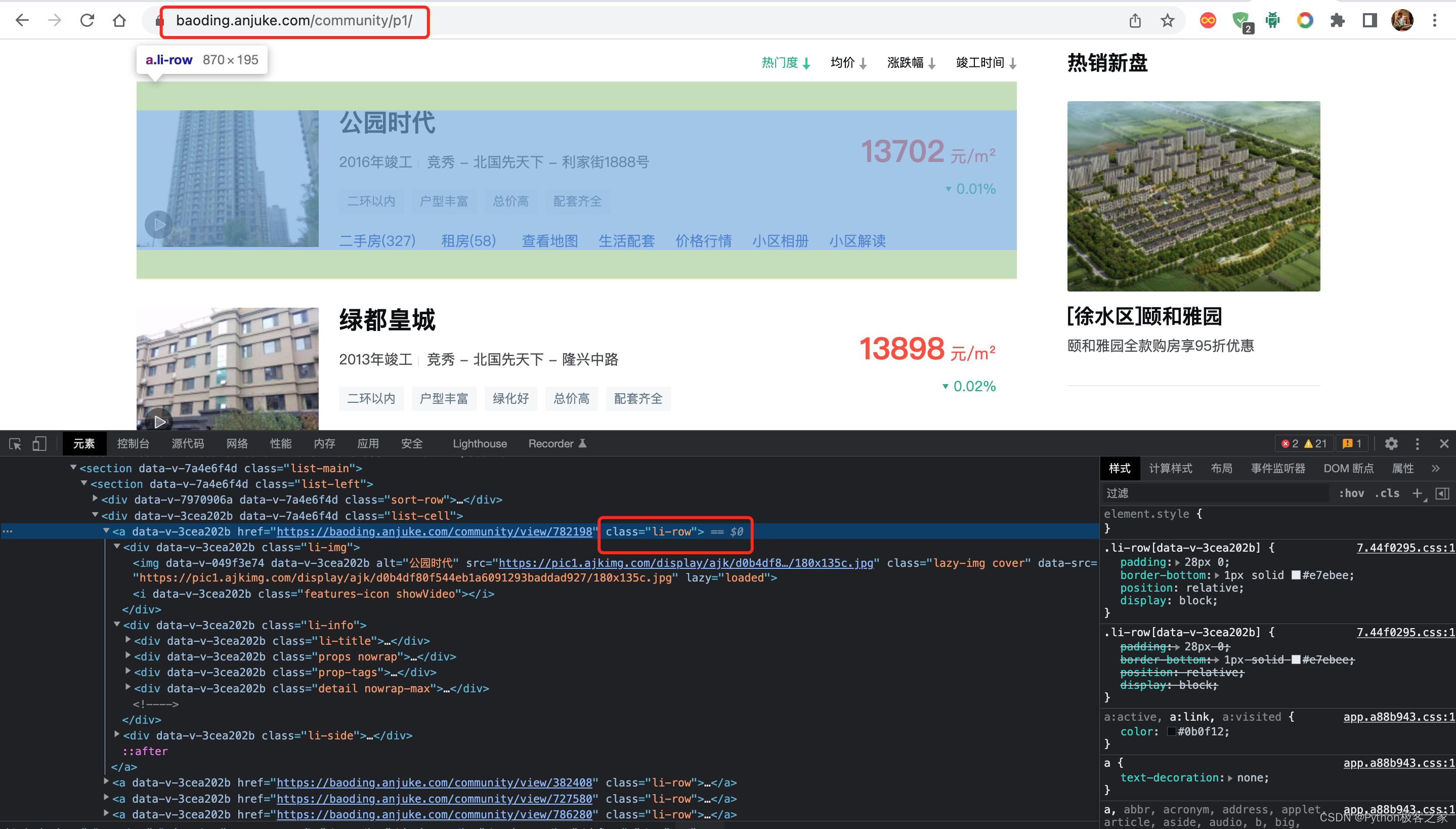Sort list by 竣工时间
This screenshot has height=829, width=1456.
(x=986, y=63)
